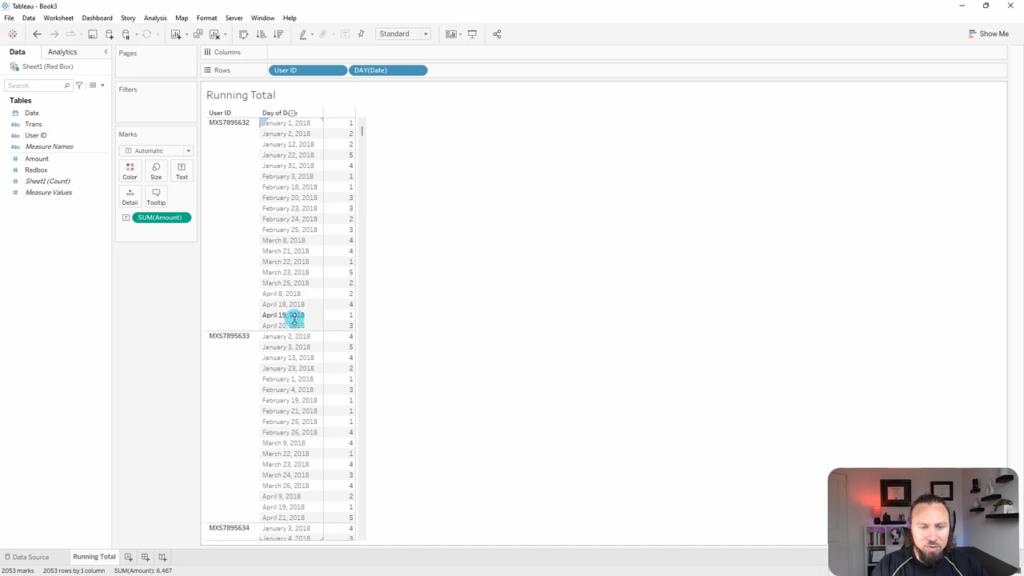The image size is (1024, 576).
Task: Click the Search fields input box
Action: coord(36,86)
